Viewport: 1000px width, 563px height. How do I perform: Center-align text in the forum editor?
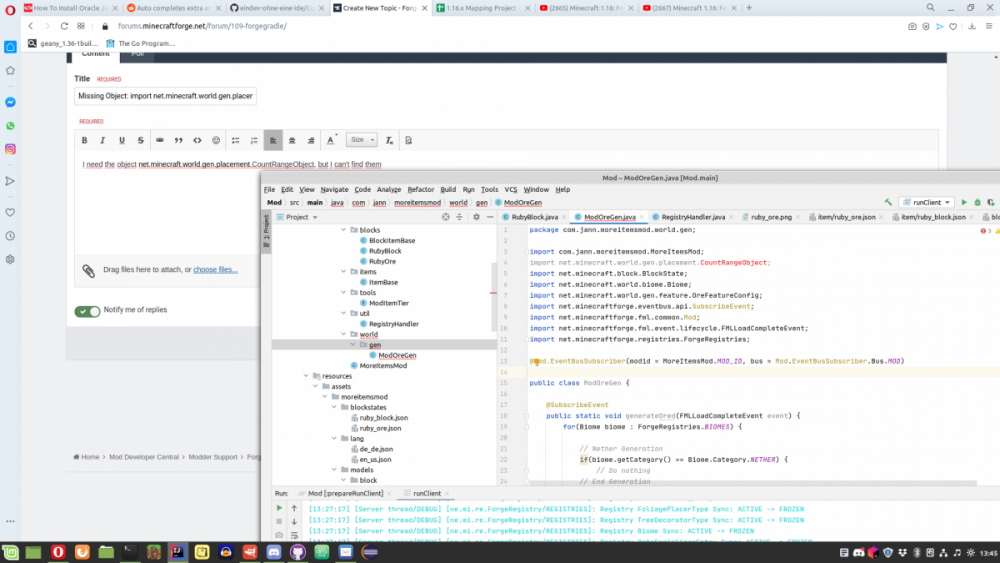click(x=292, y=140)
